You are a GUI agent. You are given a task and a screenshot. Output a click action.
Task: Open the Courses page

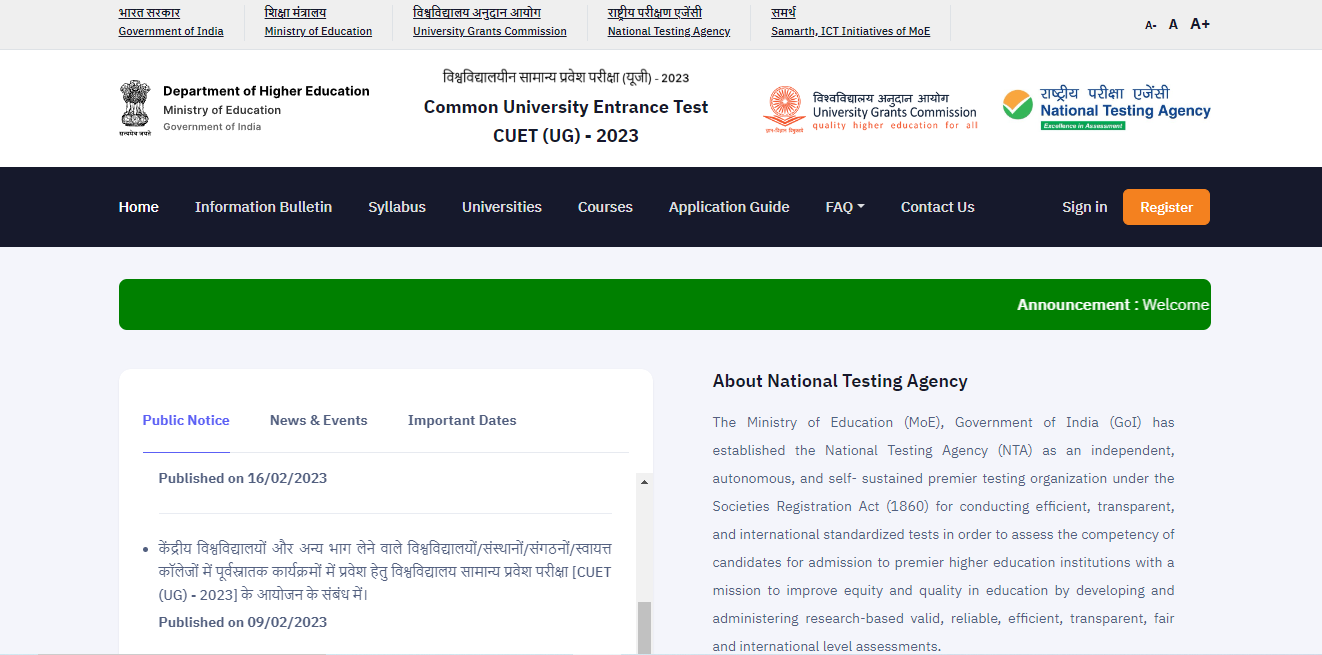click(605, 207)
